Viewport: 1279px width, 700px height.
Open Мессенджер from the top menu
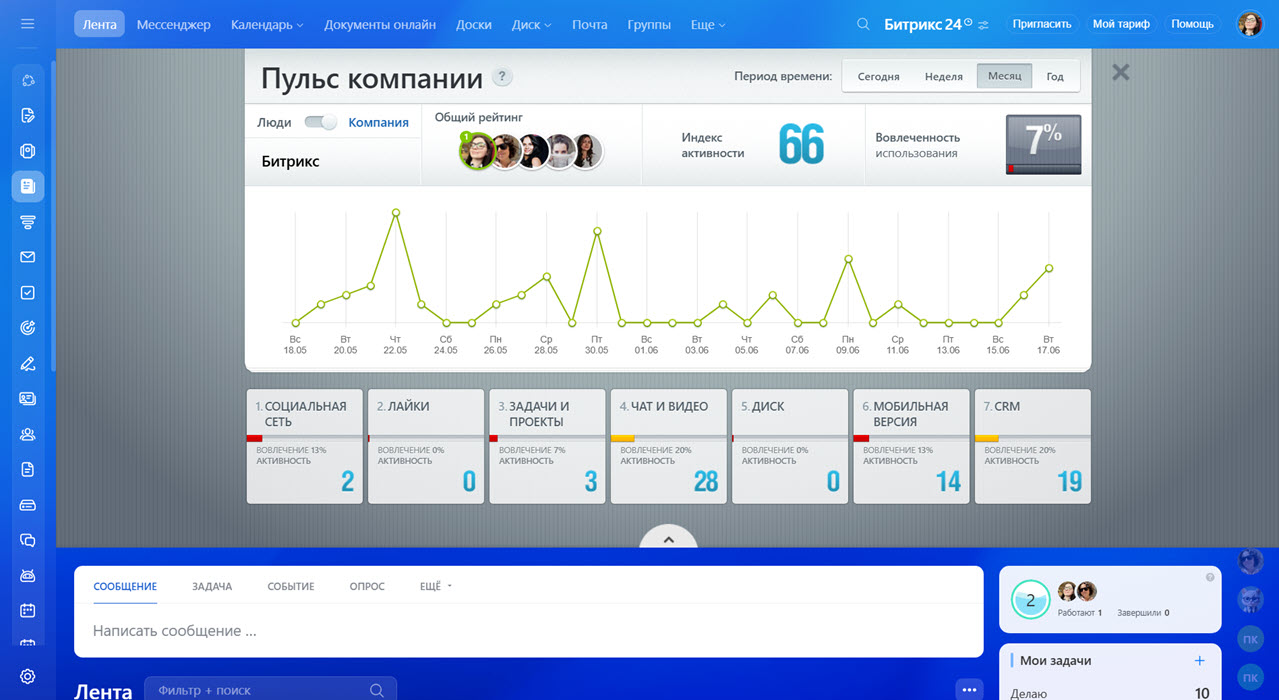(174, 24)
